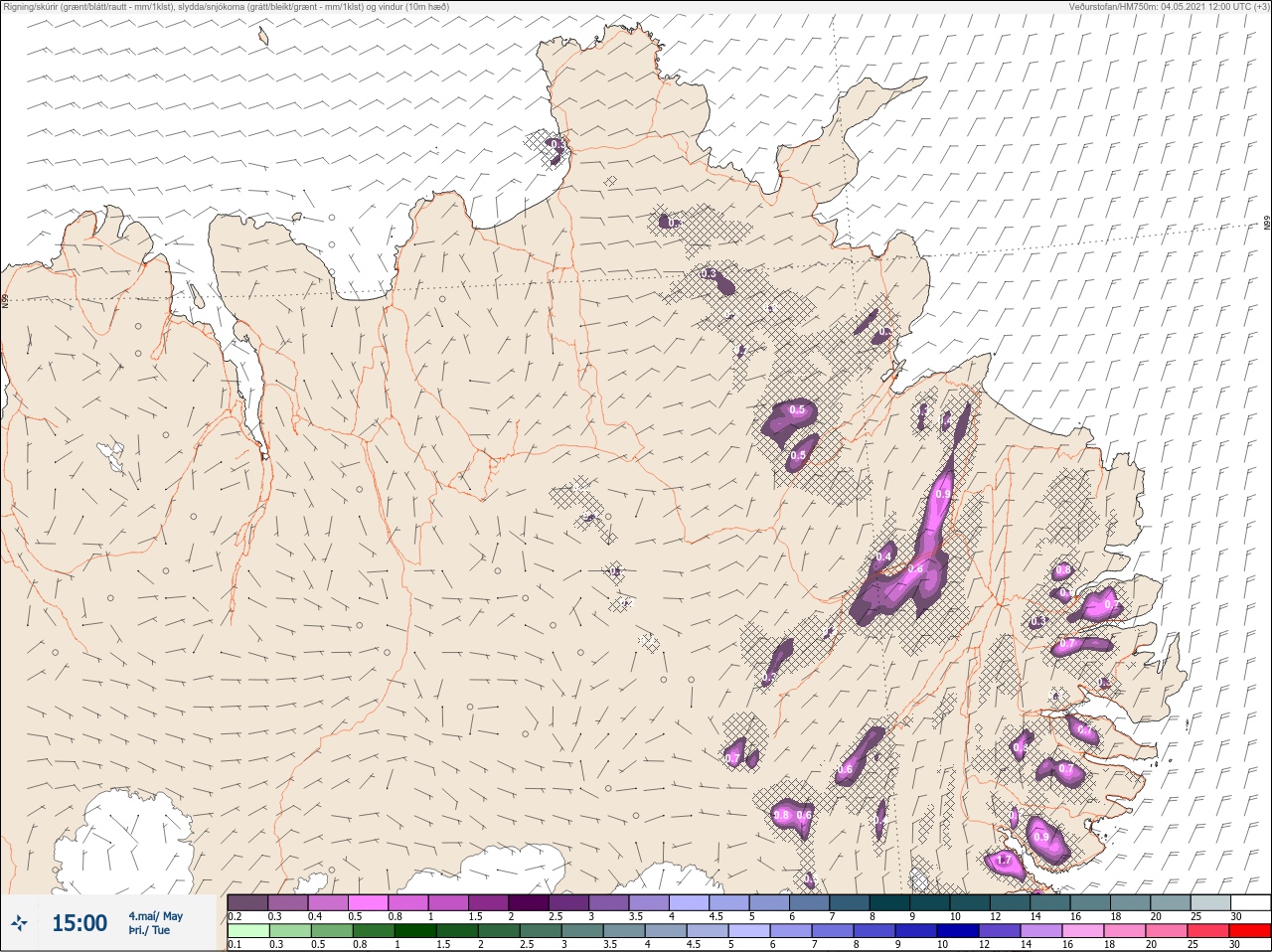Select the 'Þri./ Tue' weekday label
This screenshot has width=1272, height=952.
149,931
